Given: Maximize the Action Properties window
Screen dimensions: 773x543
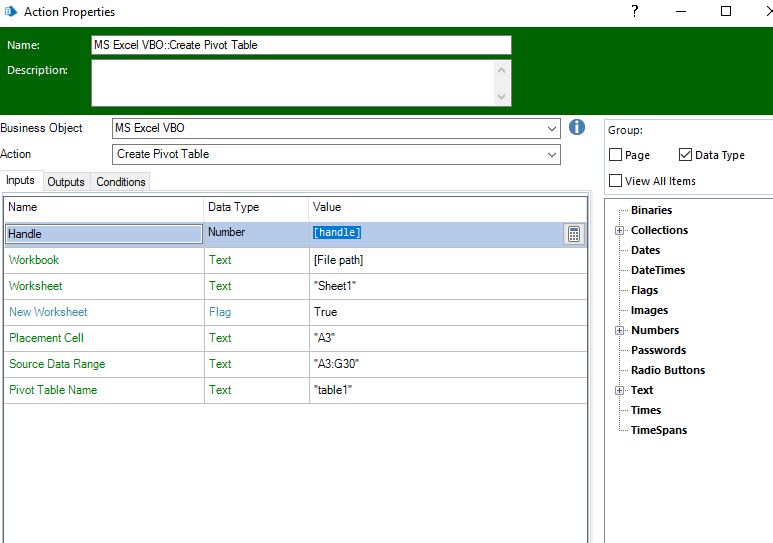Looking at the screenshot, I should point(726,11).
